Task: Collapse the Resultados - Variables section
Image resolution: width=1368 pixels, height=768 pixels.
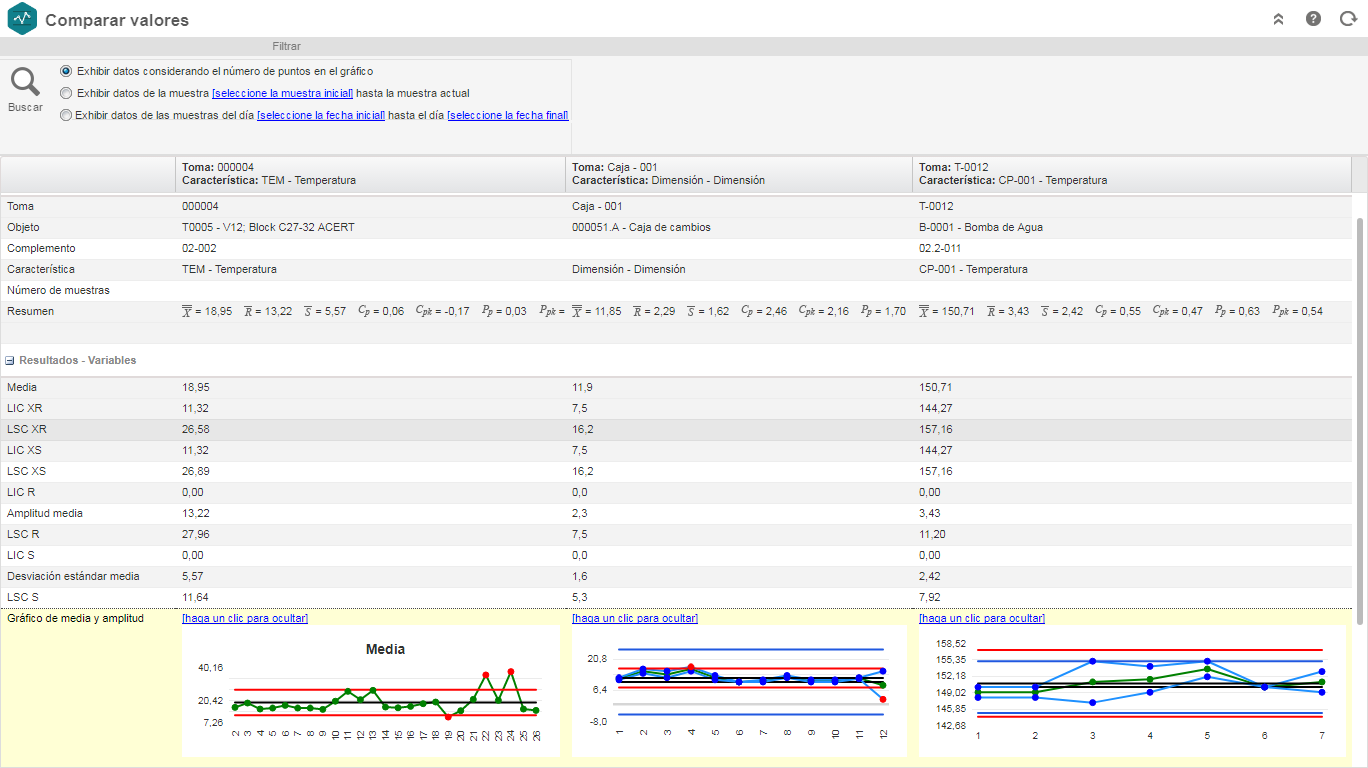Action: coord(10,360)
